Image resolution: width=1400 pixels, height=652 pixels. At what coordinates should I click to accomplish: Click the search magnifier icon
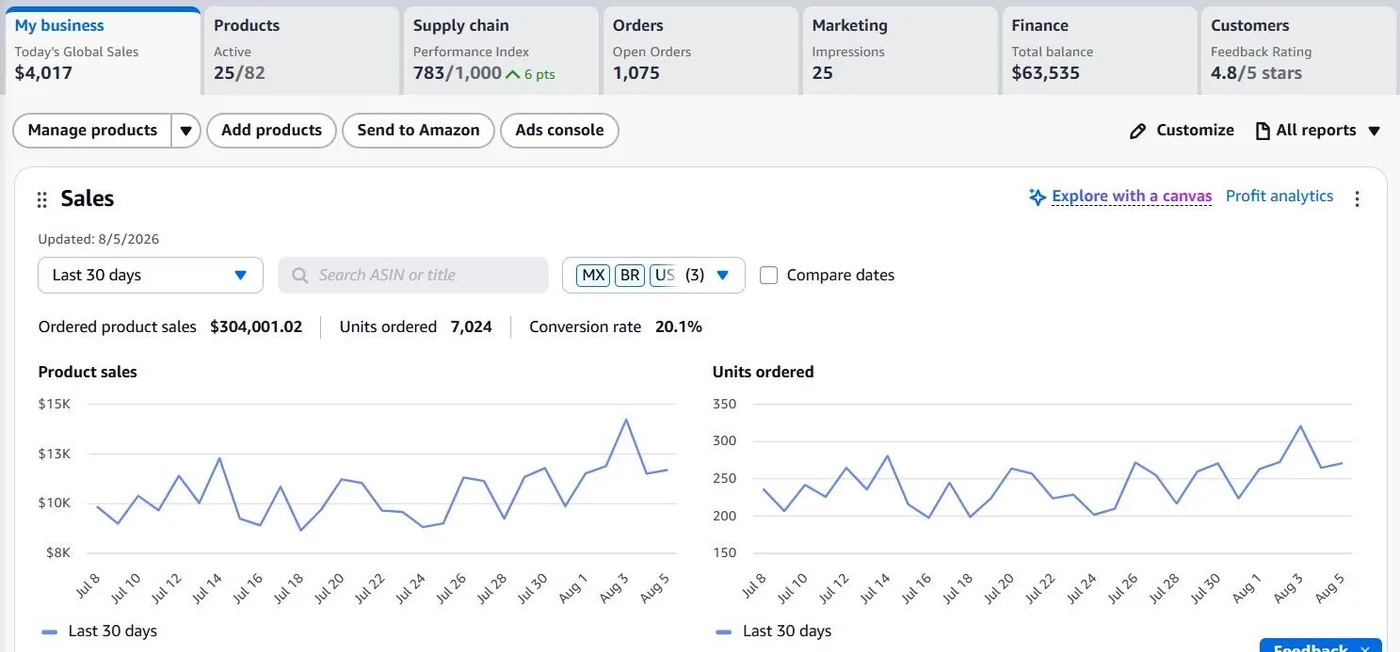coord(299,275)
